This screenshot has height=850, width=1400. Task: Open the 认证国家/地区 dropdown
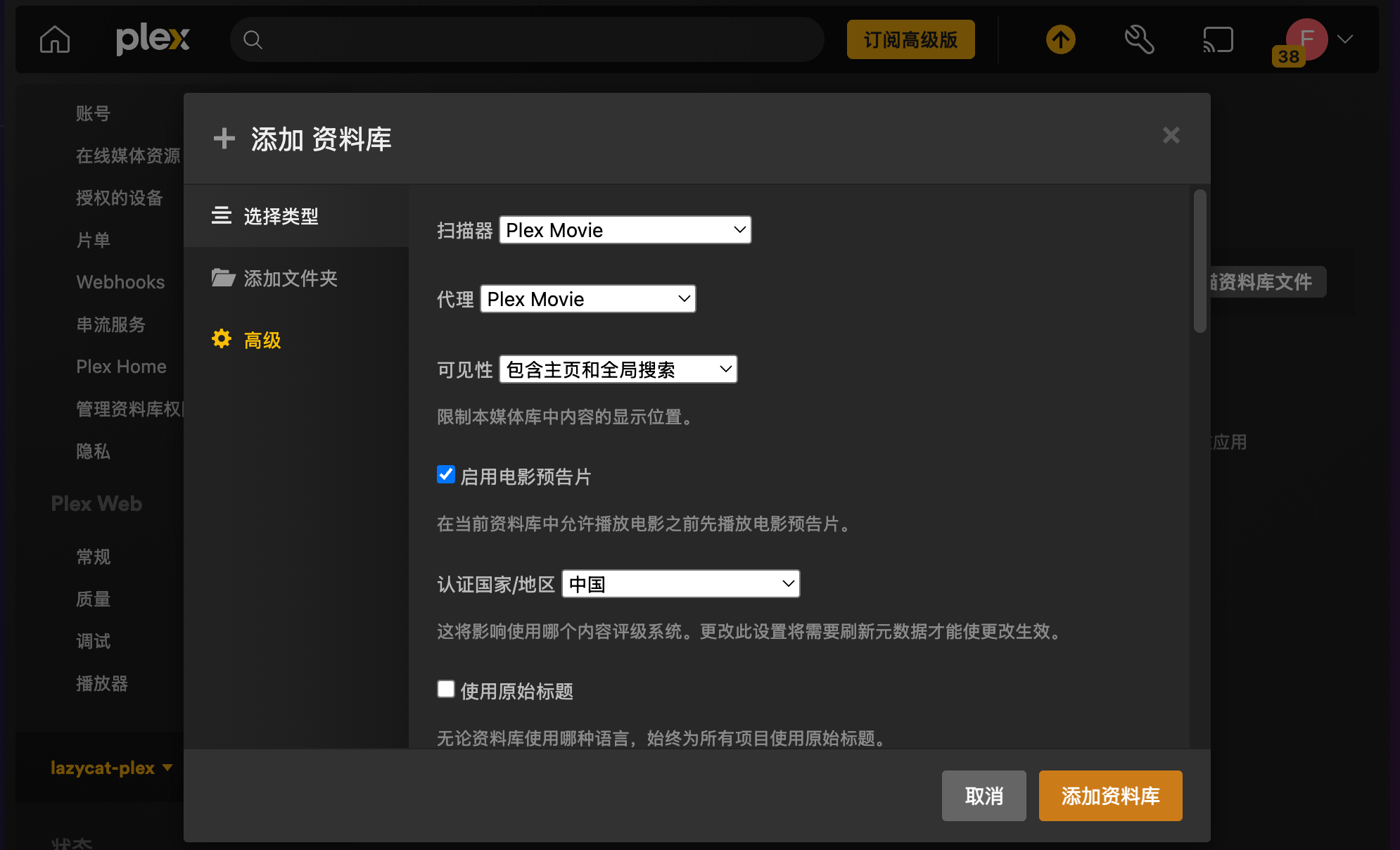click(681, 584)
